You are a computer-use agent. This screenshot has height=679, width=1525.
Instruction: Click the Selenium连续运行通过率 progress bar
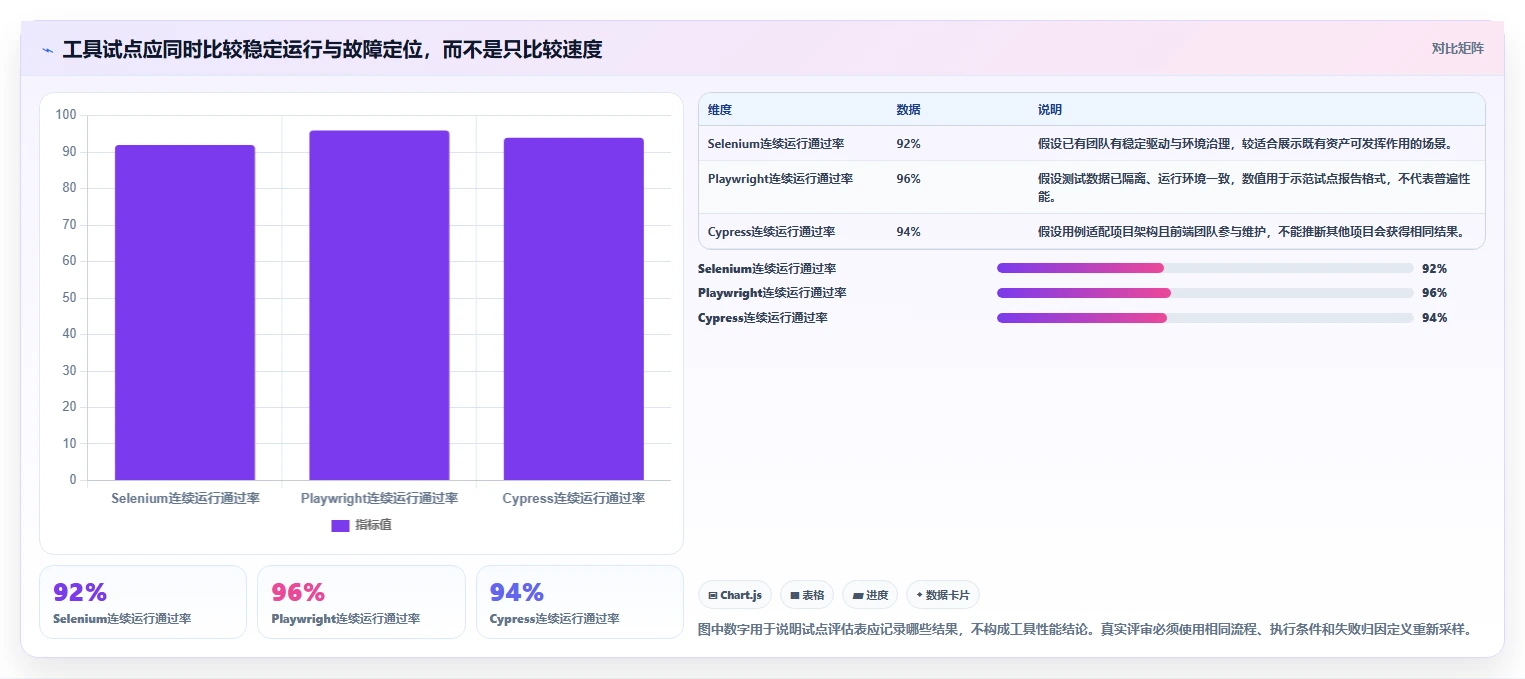click(x=1205, y=268)
